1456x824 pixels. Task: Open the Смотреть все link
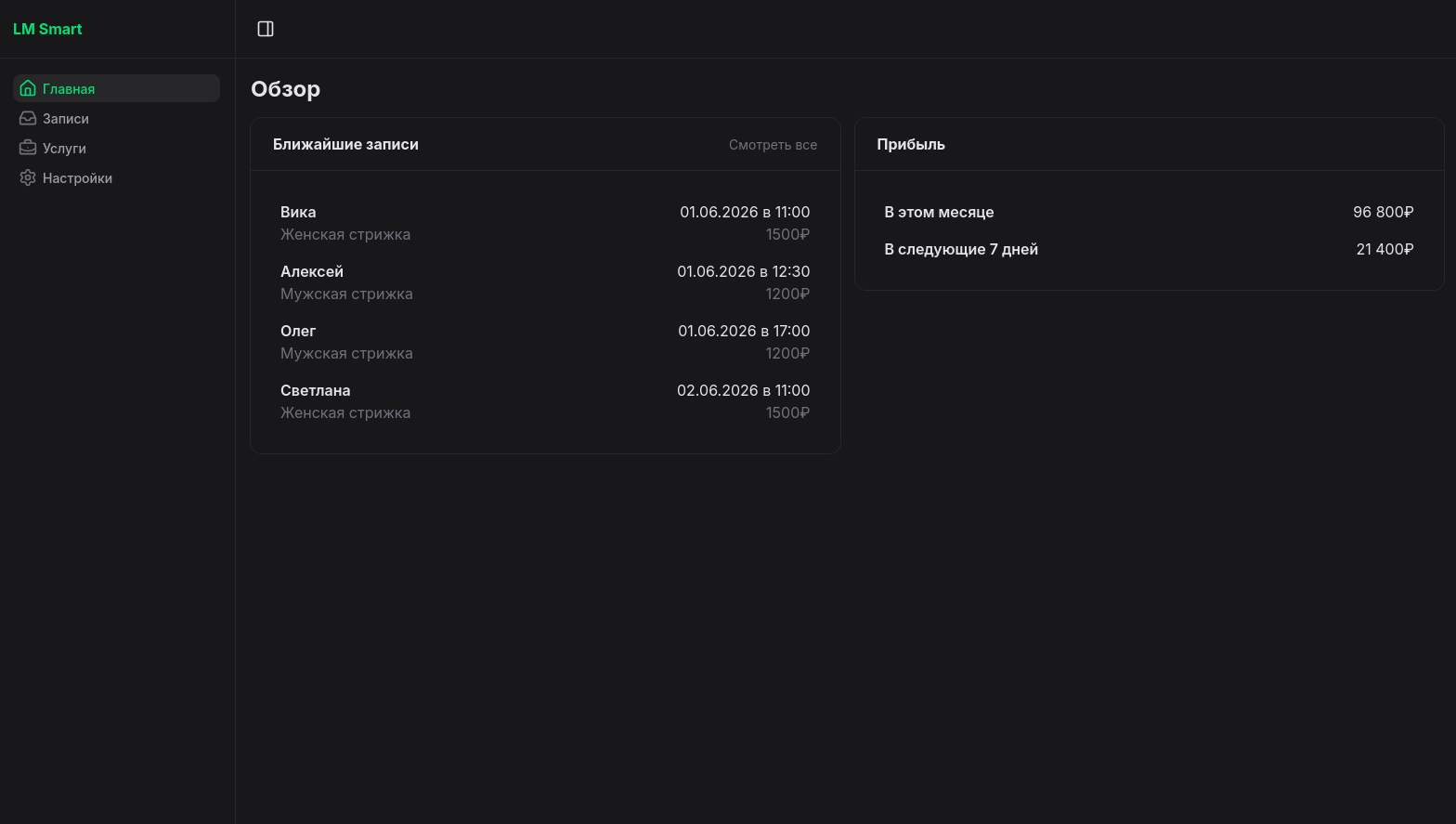pos(773,145)
